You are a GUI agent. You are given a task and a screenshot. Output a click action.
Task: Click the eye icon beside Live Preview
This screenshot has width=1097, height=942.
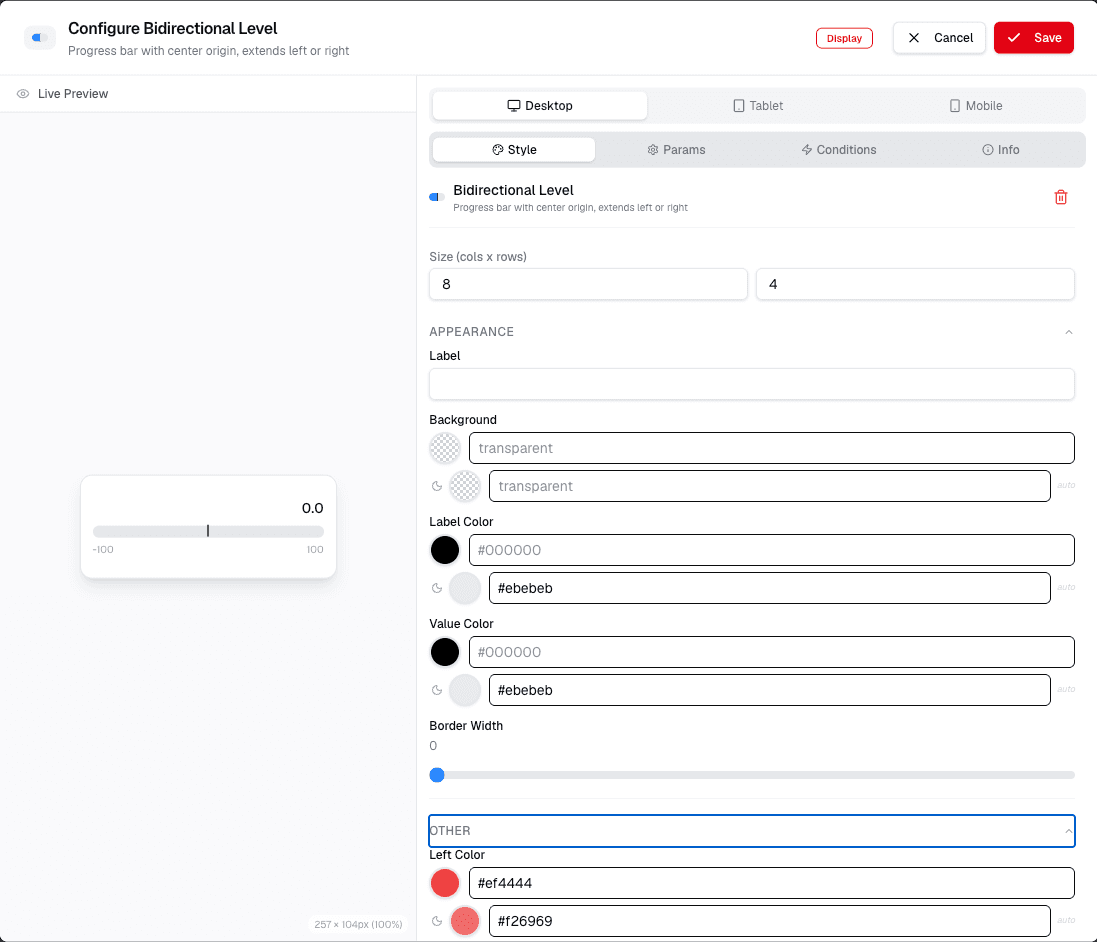pos(23,94)
